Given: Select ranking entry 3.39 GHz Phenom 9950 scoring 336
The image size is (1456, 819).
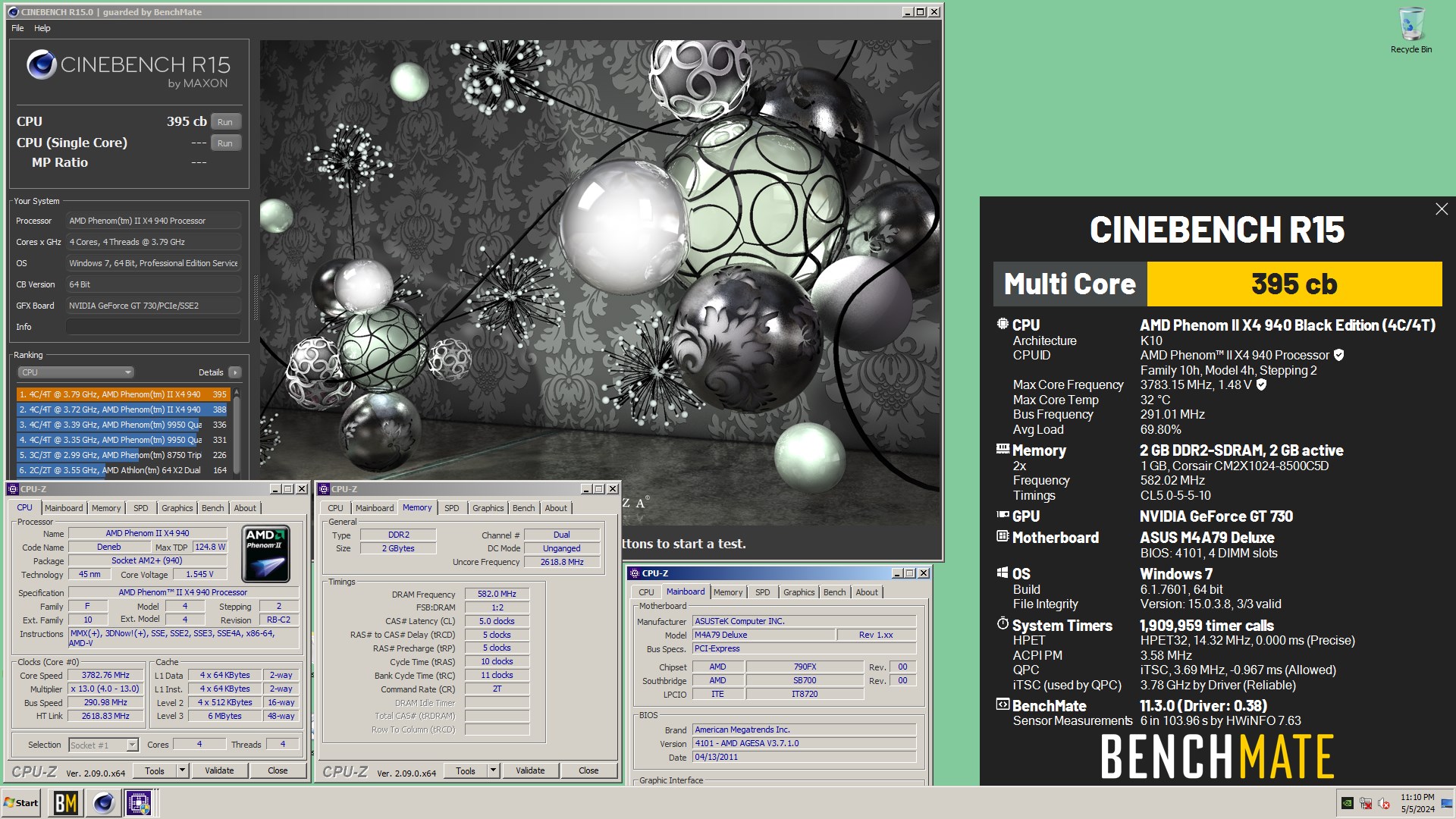Looking at the screenshot, I should 123,425.
